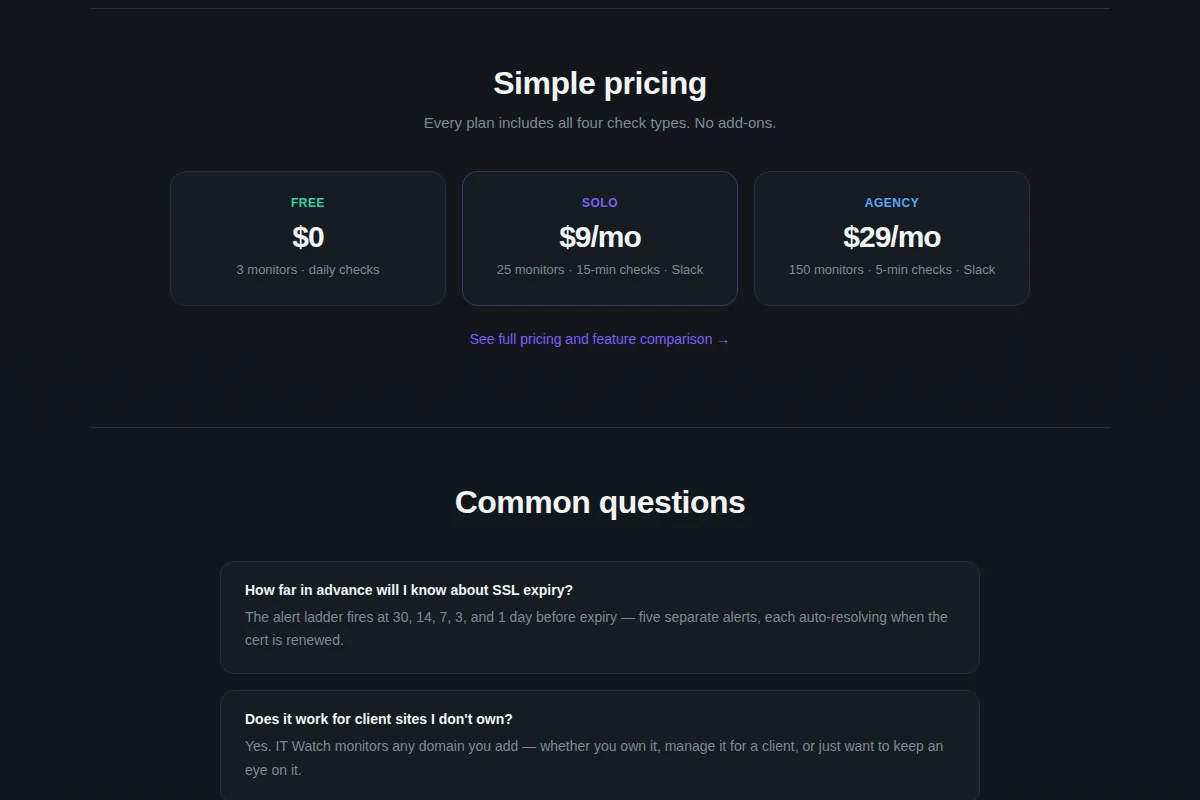This screenshot has width=1200, height=800.
Task: Click the $0 price
Action: [308, 237]
